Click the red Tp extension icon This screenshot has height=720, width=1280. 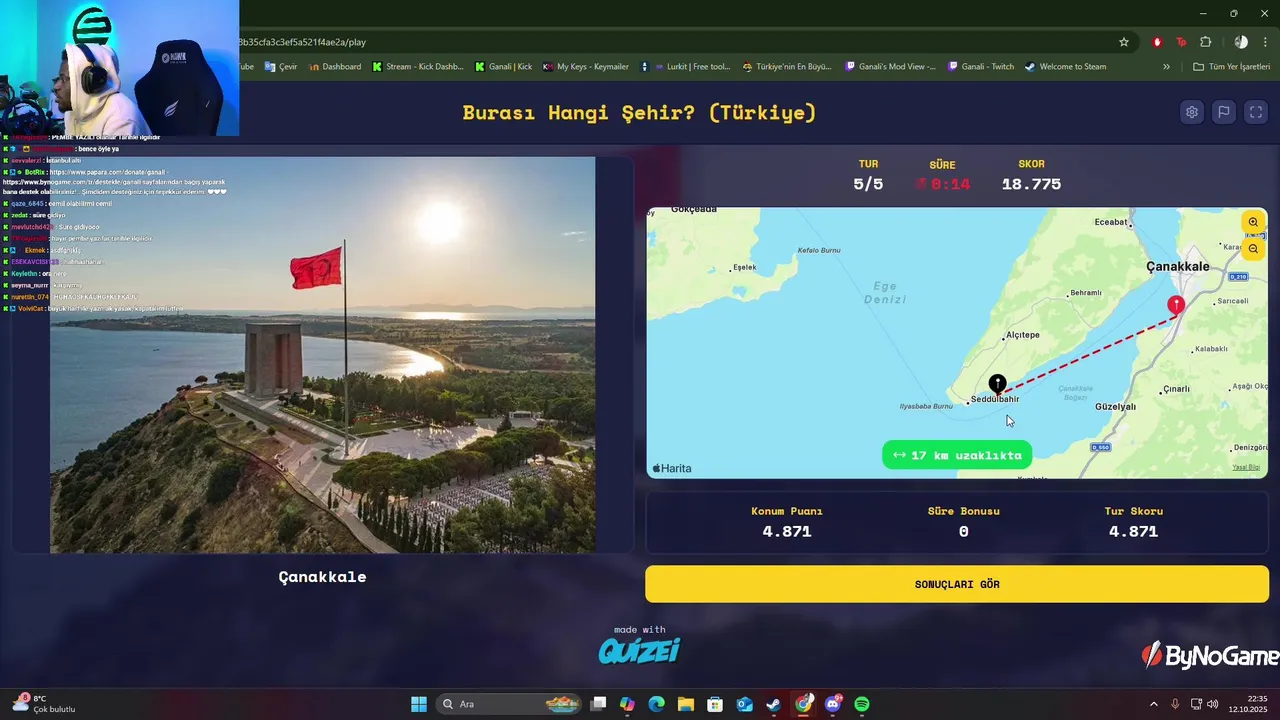[x=1181, y=42]
